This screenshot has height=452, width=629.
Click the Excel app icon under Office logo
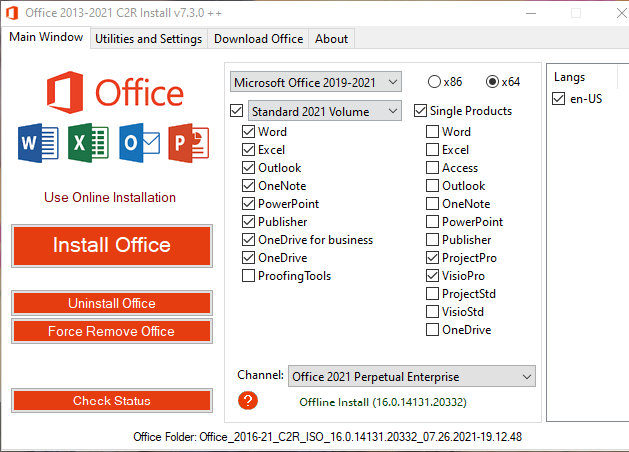pos(88,143)
